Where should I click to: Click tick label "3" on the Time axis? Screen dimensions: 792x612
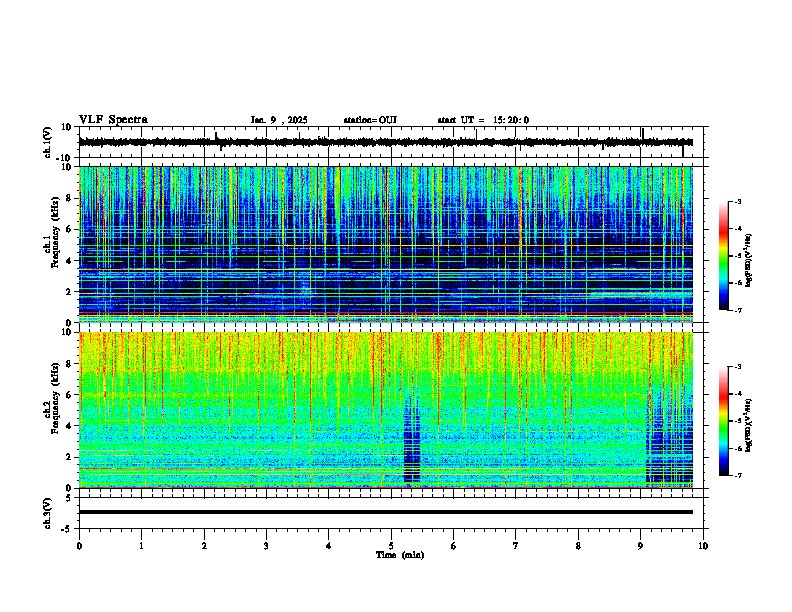tap(266, 546)
